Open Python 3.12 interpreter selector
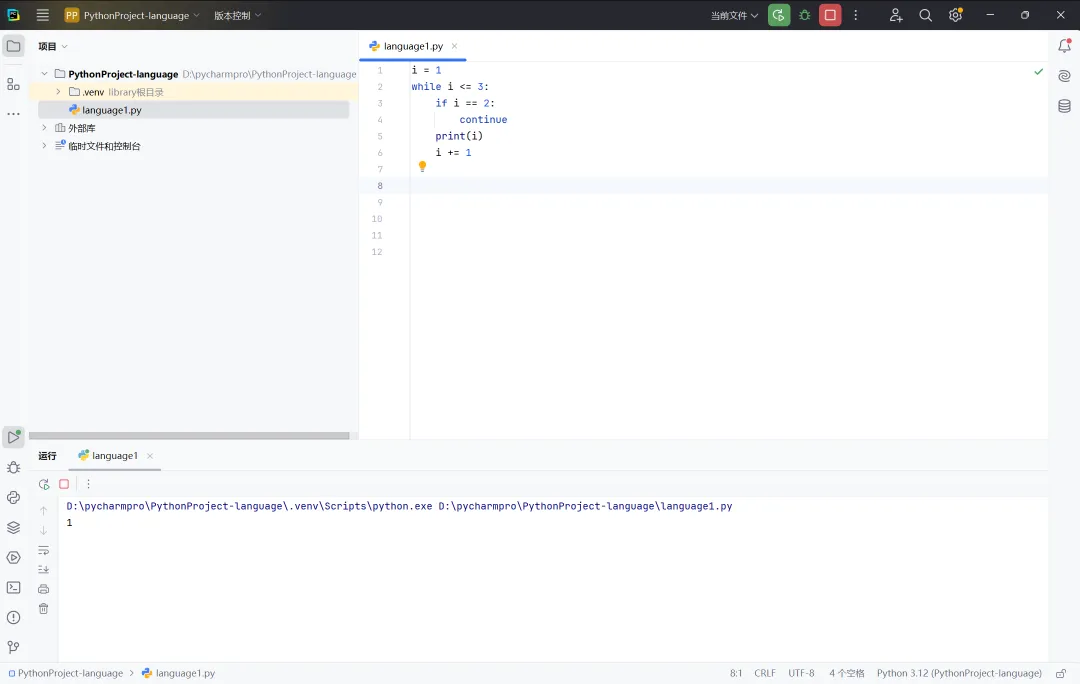 coord(959,673)
